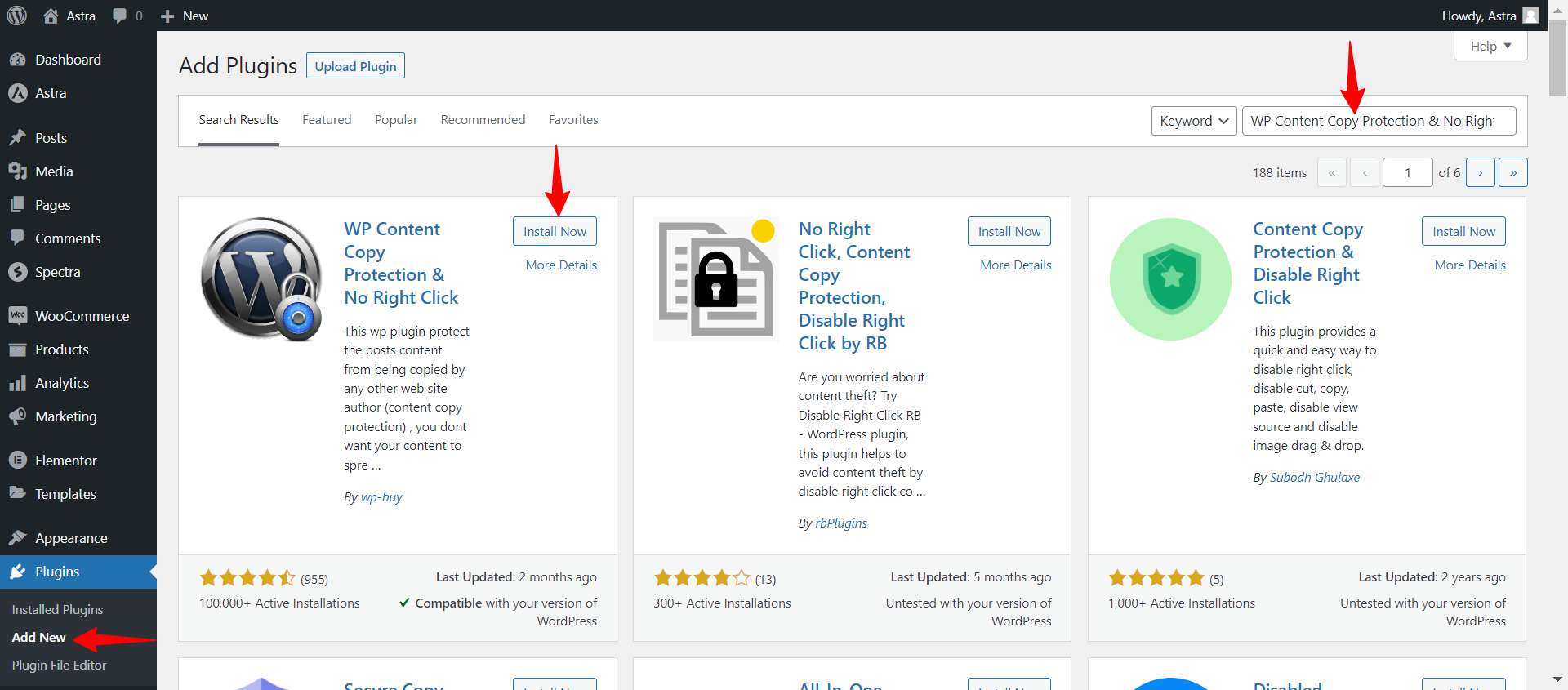This screenshot has width=1568, height=690.
Task: Switch to the Popular tab
Action: tap(396, 120)
